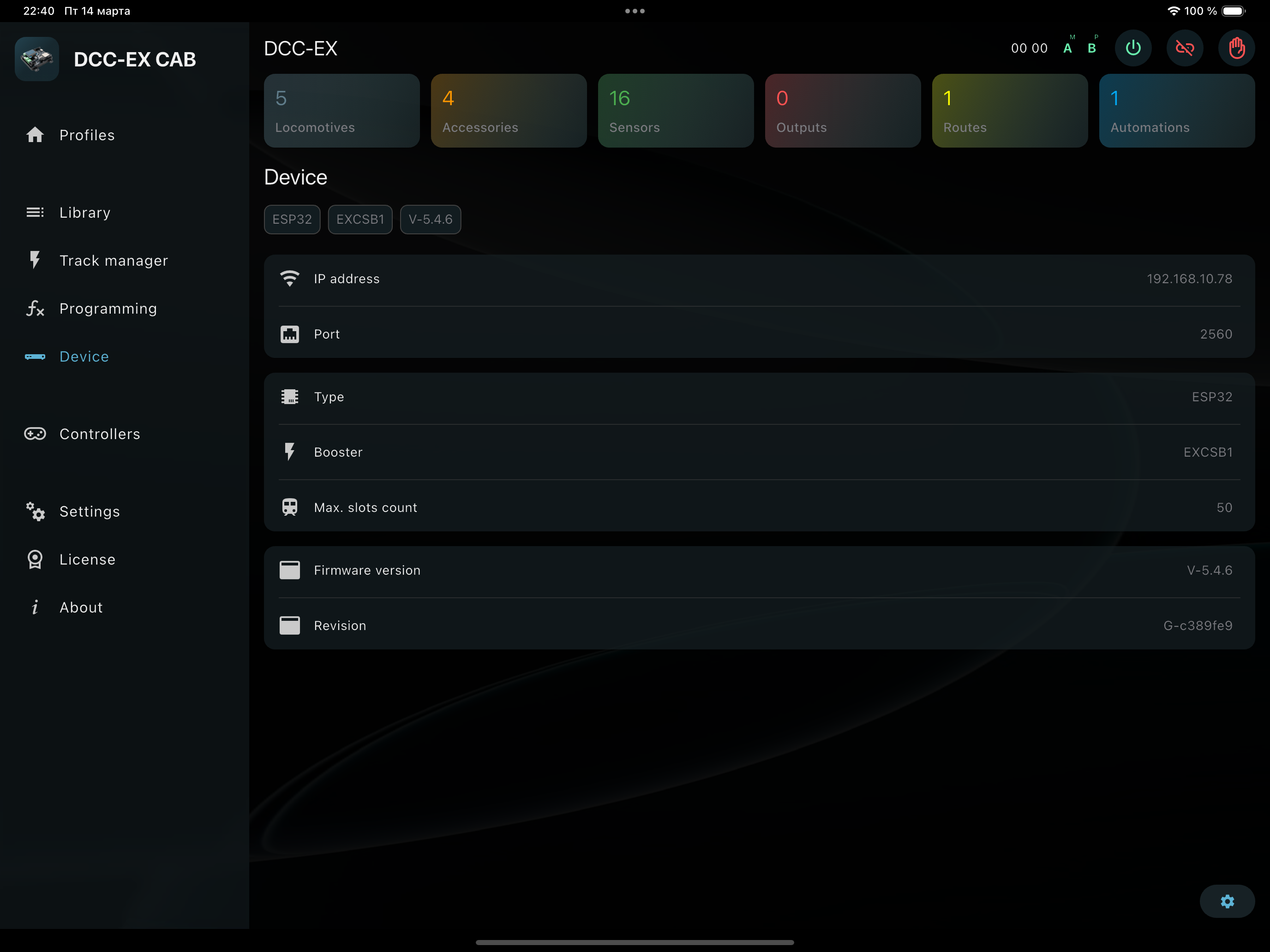The height and width of the screenshot is (952, 1270).
Task: Open Track manager page
Action: [x=114, y=261]
